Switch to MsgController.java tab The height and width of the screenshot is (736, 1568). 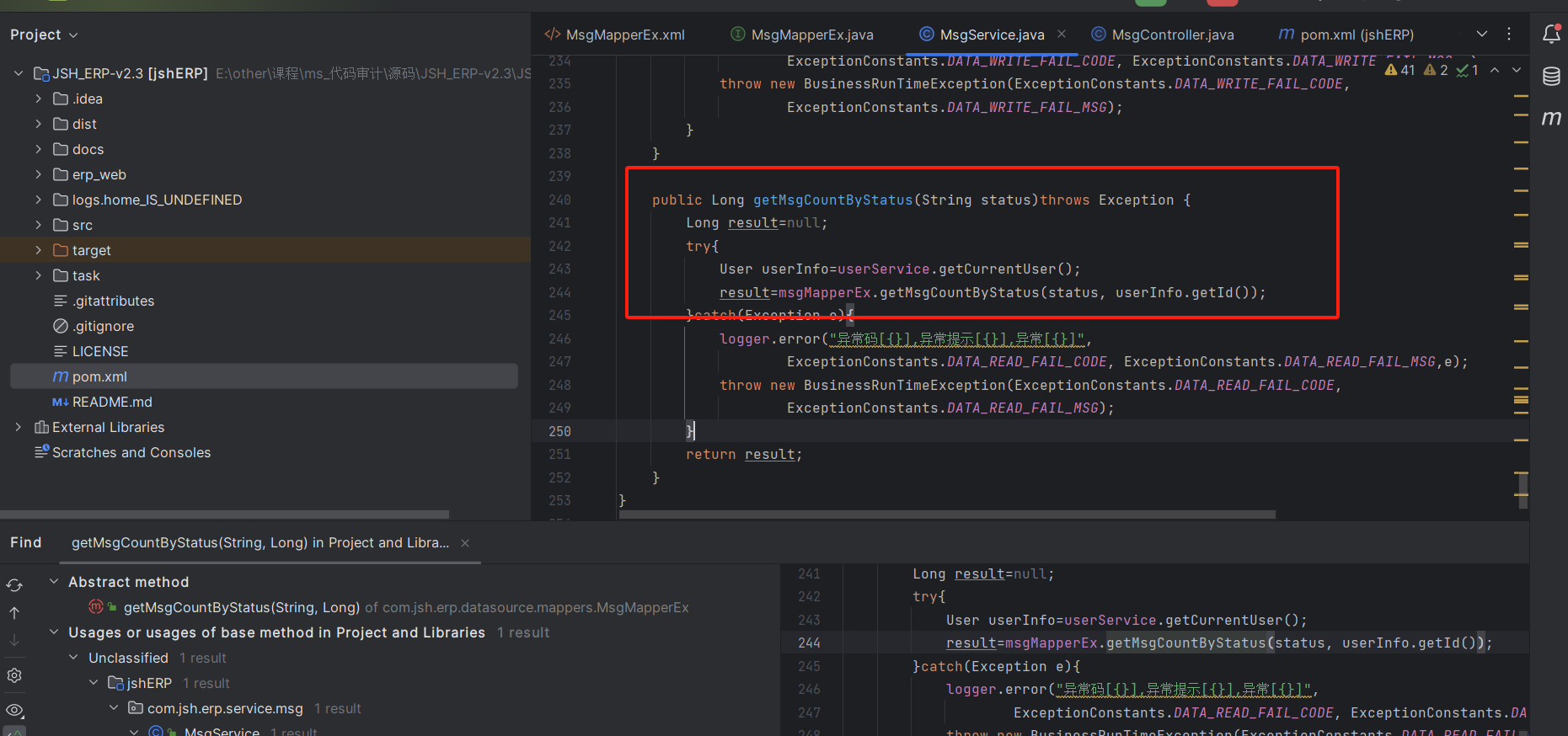point(1163,35)
